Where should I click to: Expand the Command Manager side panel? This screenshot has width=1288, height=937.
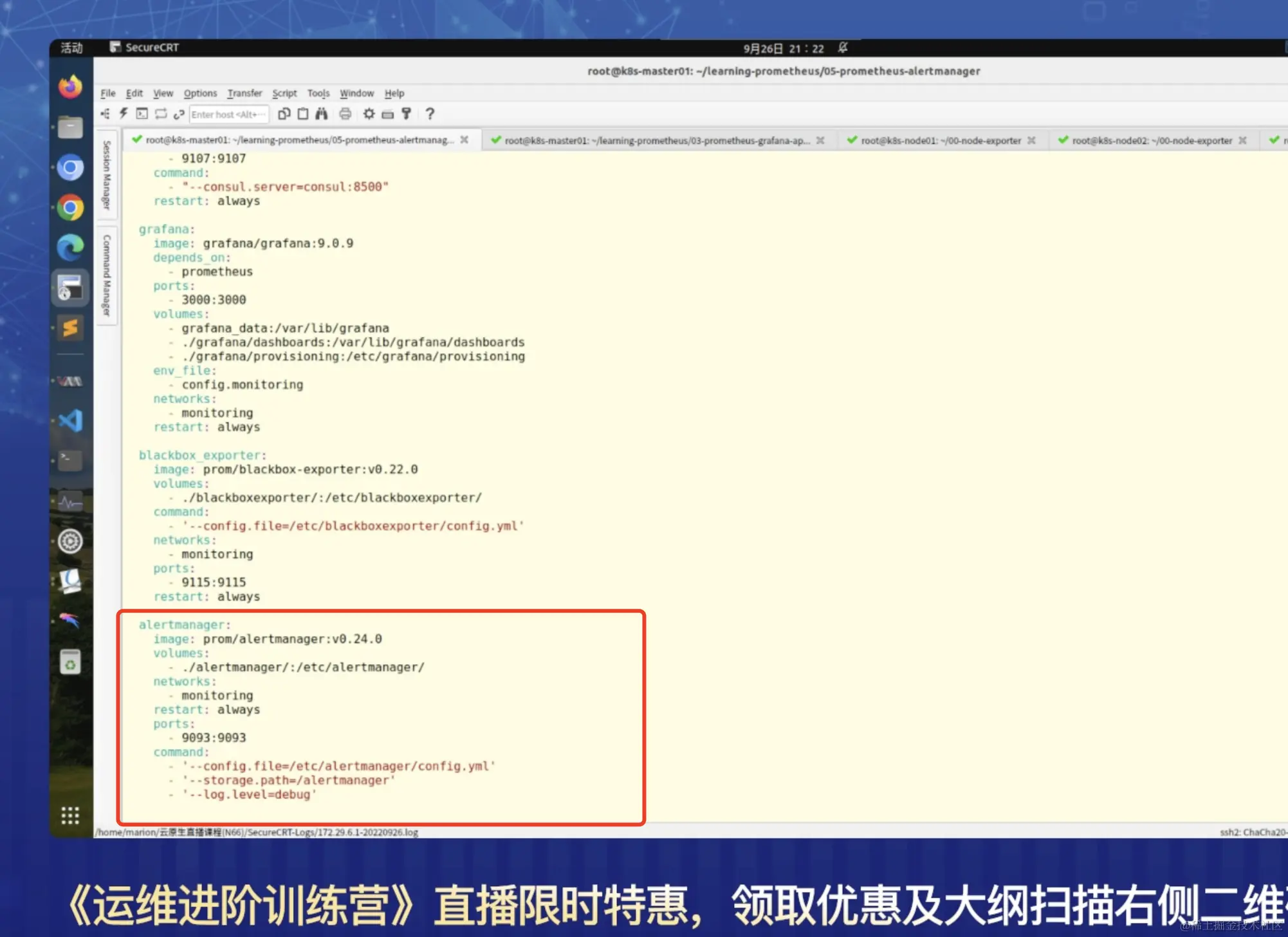(107, 275)
